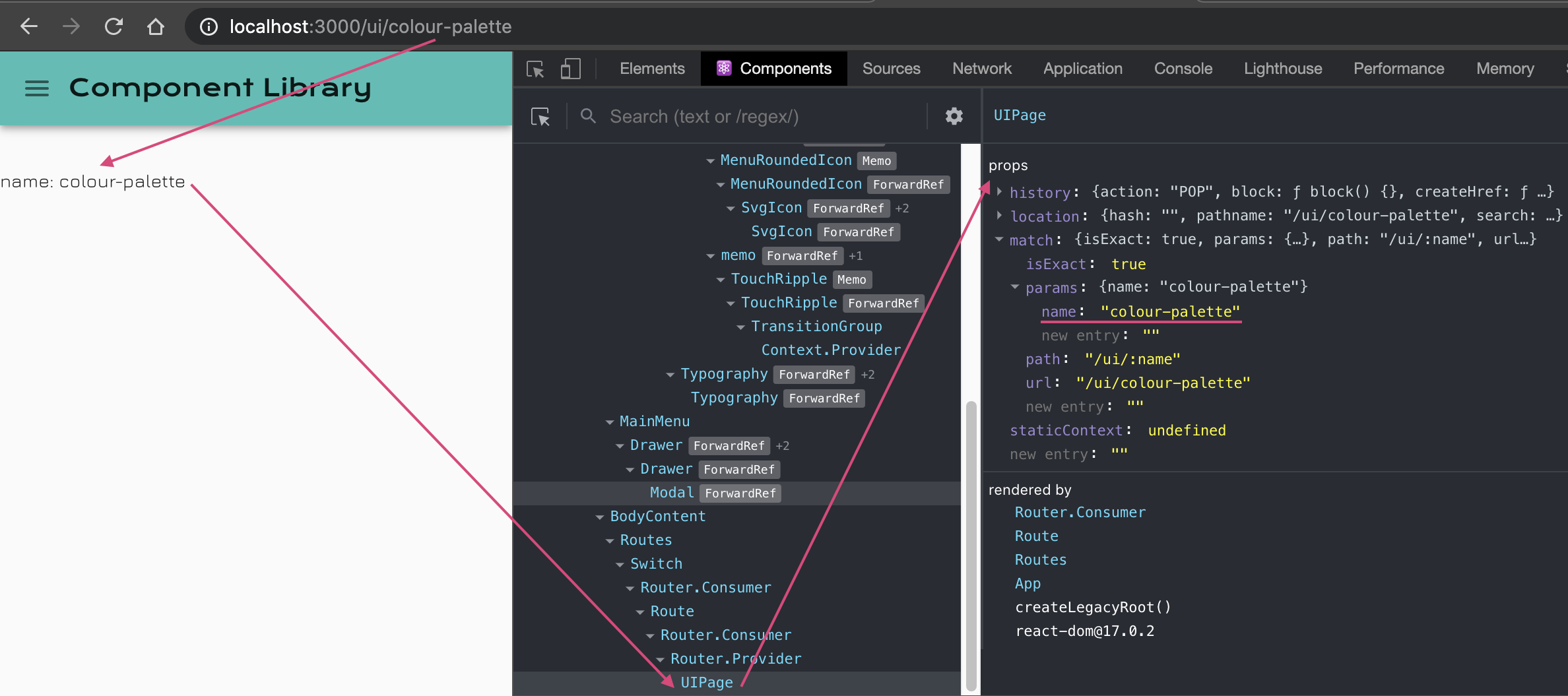Click the url value "/ui/colour-palette"
This screenshot has height=696, width=1568.
(x=1163, y=383)
